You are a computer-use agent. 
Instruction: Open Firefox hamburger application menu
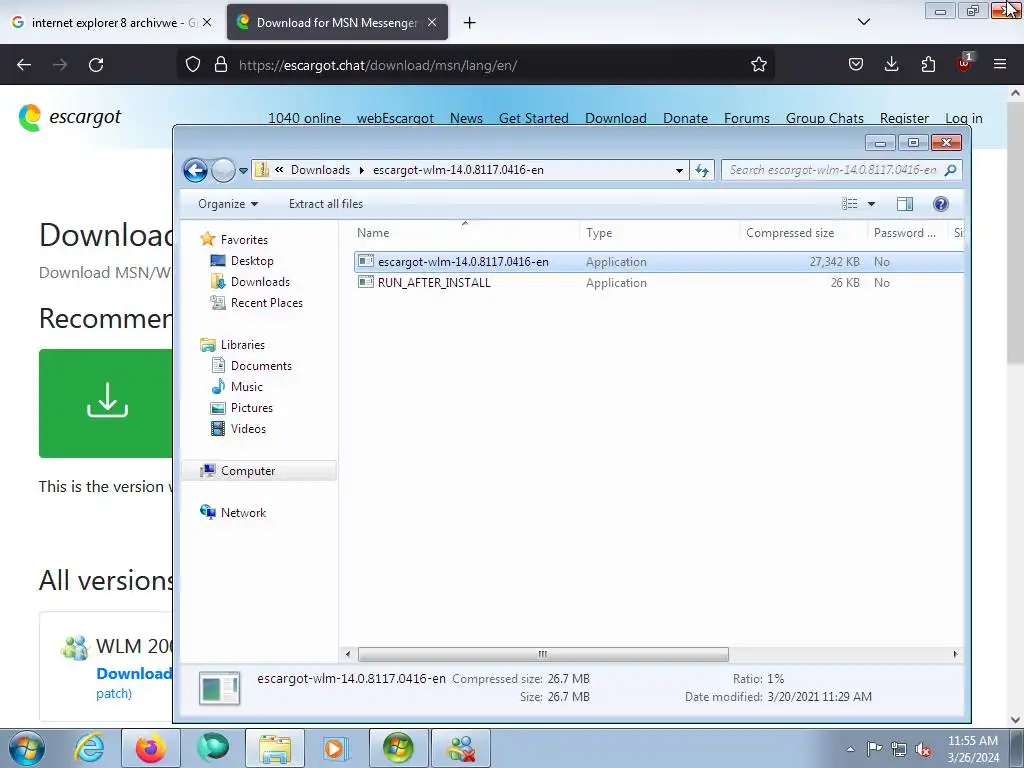coord(1000,65)
